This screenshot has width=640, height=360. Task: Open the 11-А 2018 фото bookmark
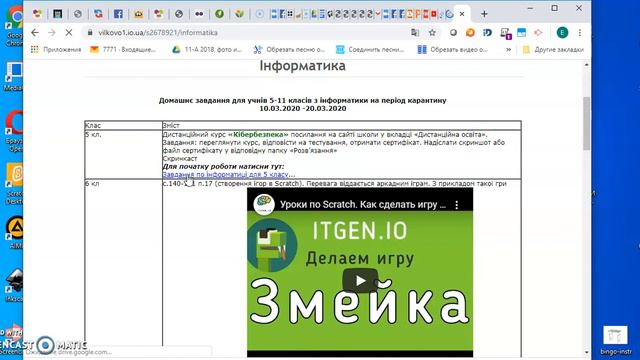coord(207,49)
